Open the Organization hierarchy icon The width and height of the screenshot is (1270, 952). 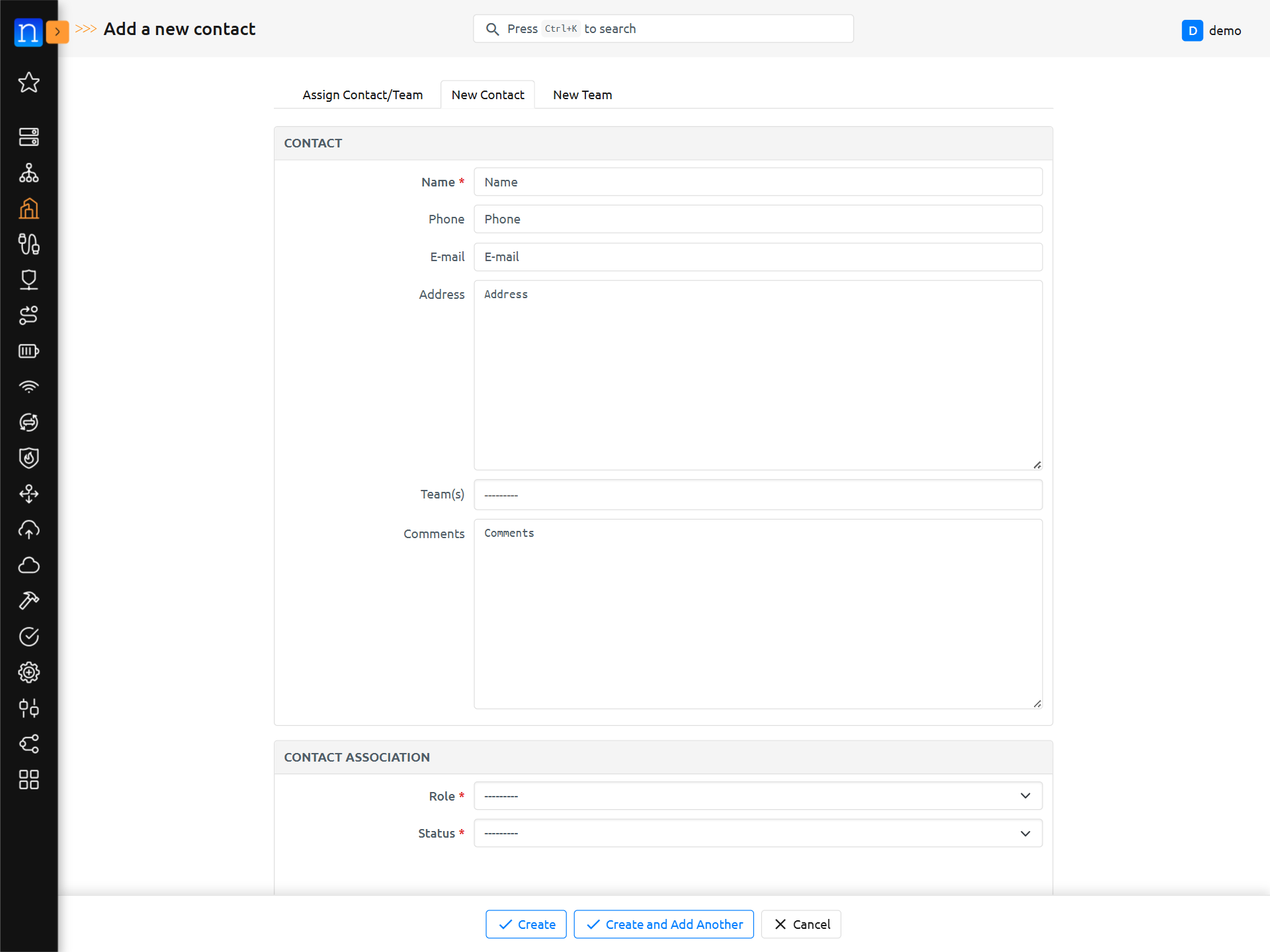coord(29,174)
